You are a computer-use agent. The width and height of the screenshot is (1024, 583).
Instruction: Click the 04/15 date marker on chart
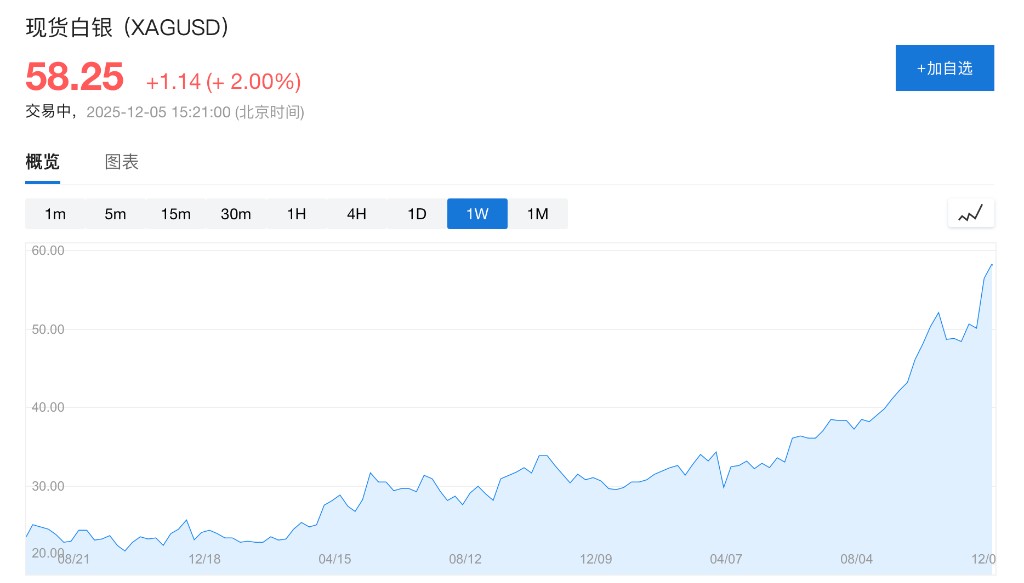335,558
